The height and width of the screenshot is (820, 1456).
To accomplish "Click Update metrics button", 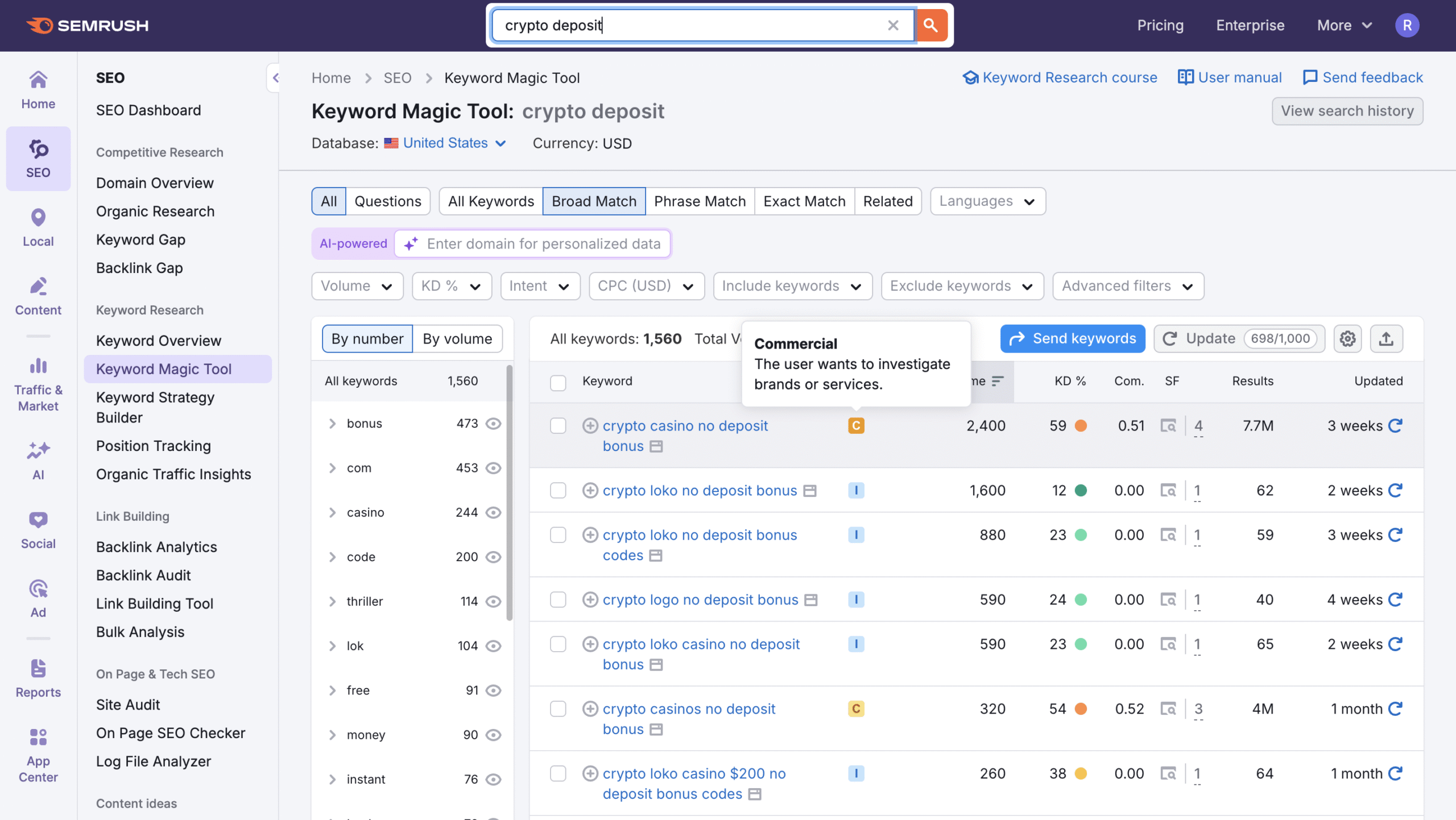I will tap(1239, 339).
